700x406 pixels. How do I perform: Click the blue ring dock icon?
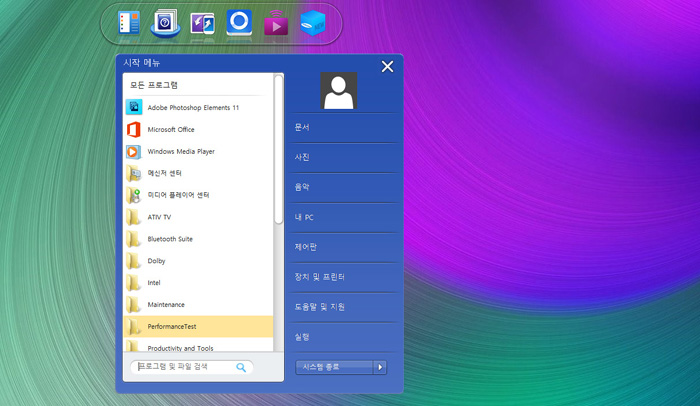pyautogui.click(x=239, y=22)
